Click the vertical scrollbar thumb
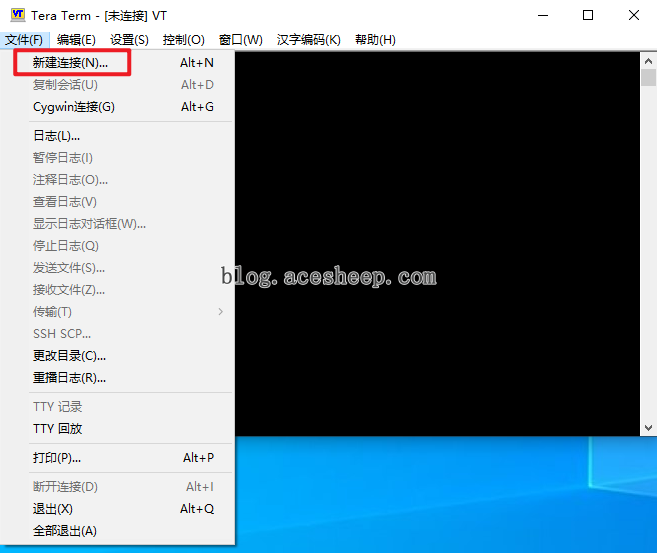This screenshot has width=657, height=553. point(648,78)
